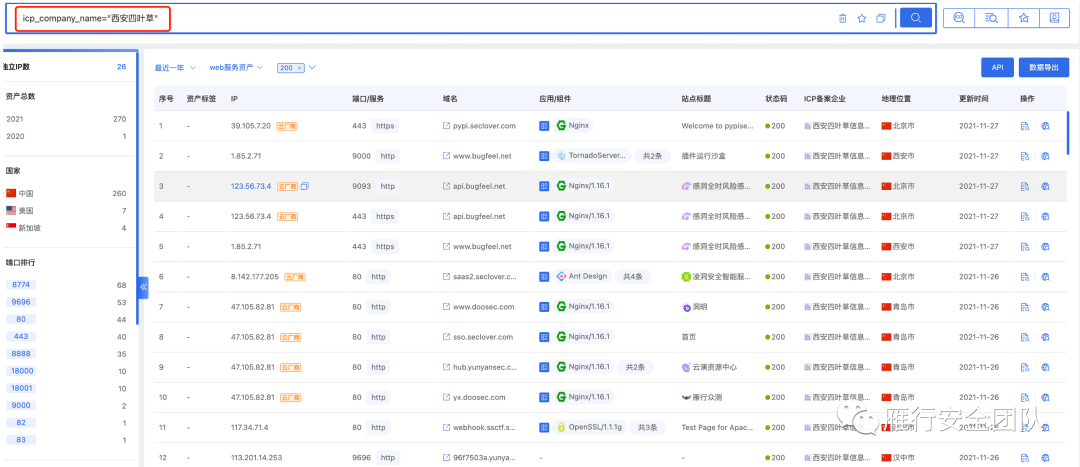Open external link icon for www.doosec.com
This screenshot has height=467, width=1080.
pos(446,307)
